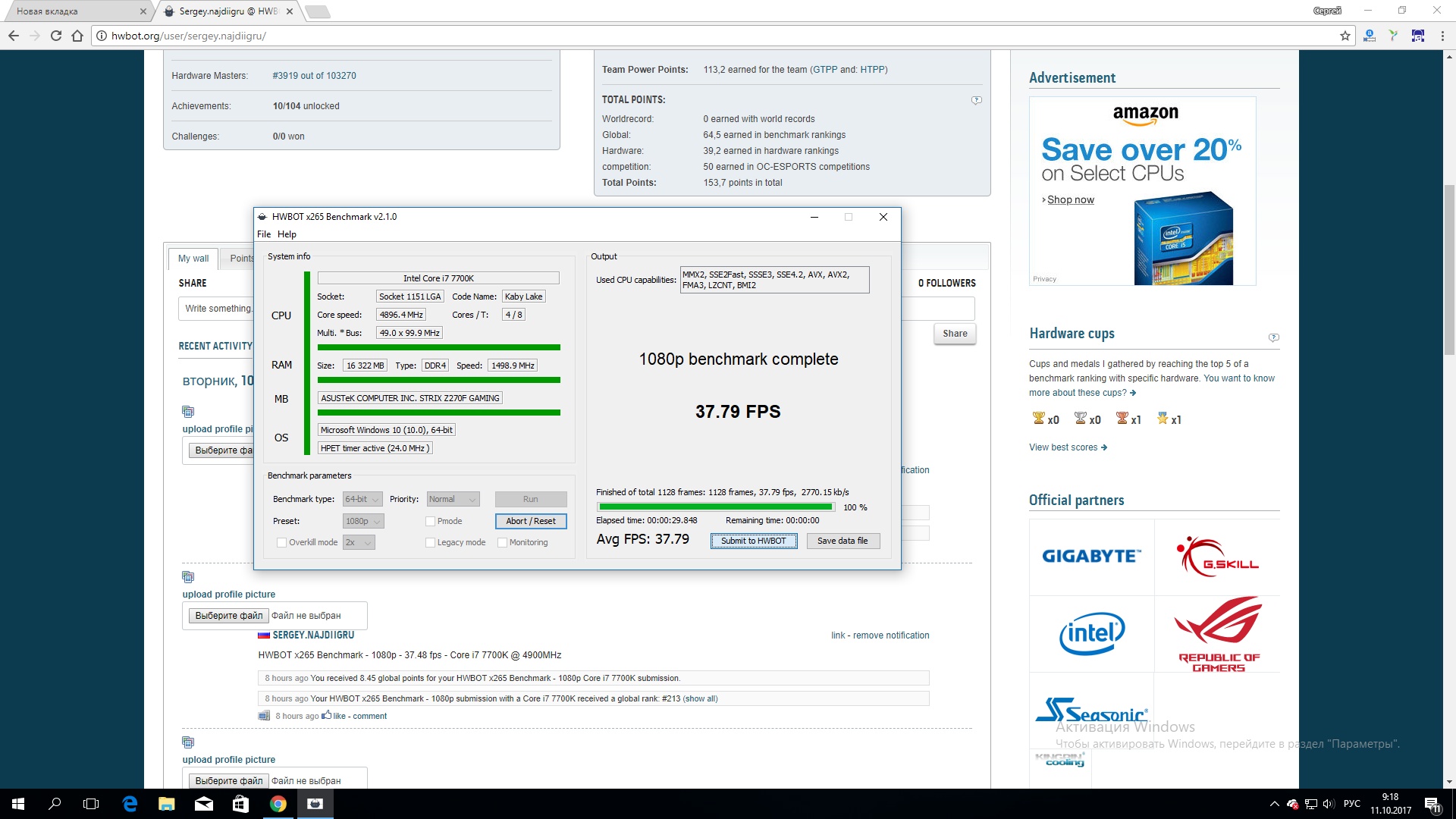
Task: Open the music headphones extension icon
Action: click(1417, 36)
